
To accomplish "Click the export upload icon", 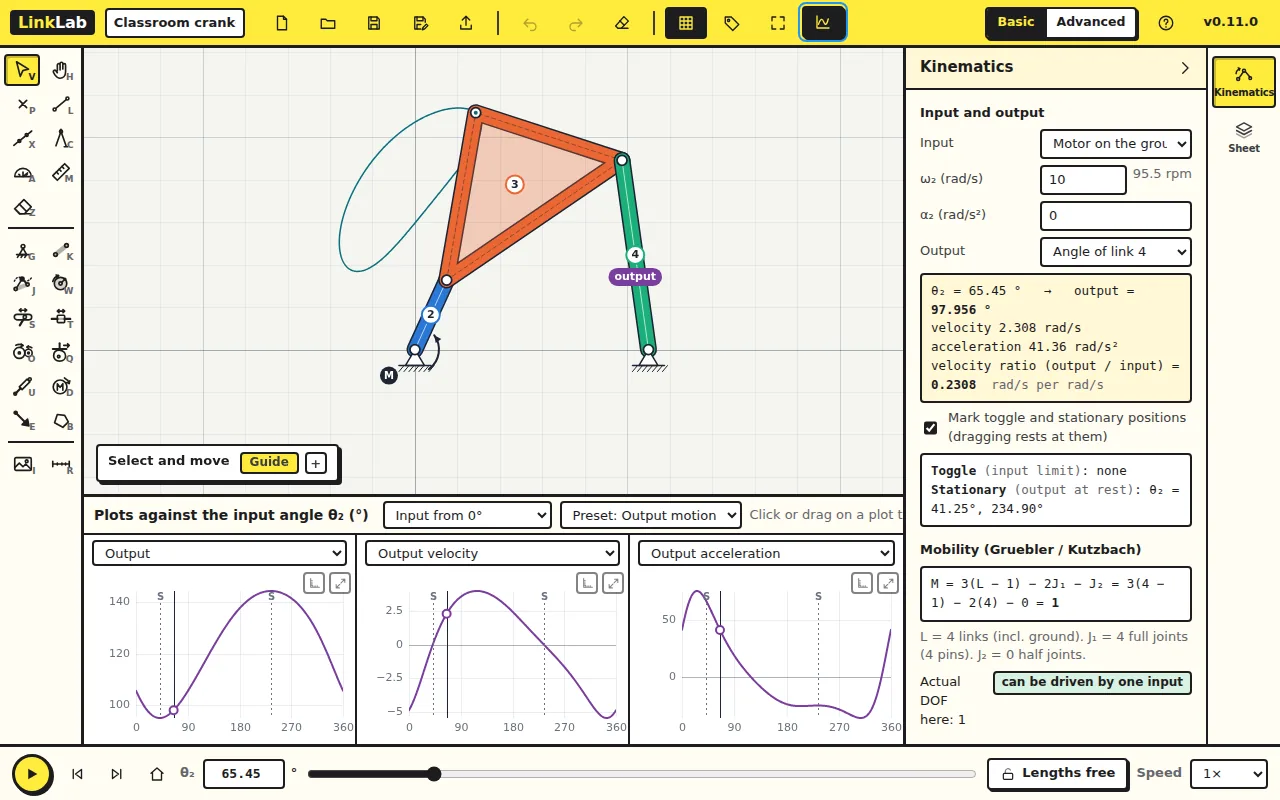I will 466,23.
